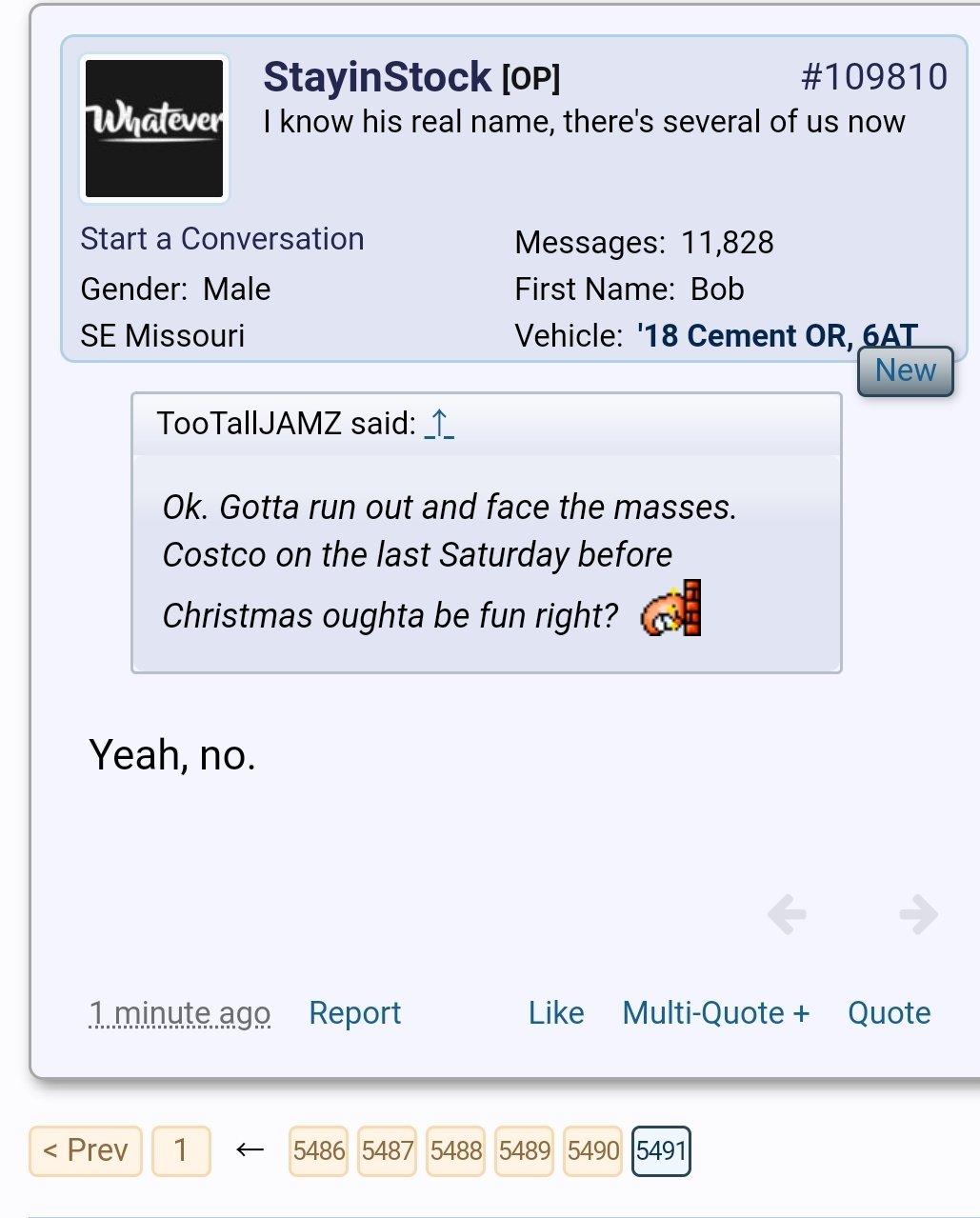Select current page 5491
This screenshot has height=1218, width=980.
click(x=661, y=1150)
